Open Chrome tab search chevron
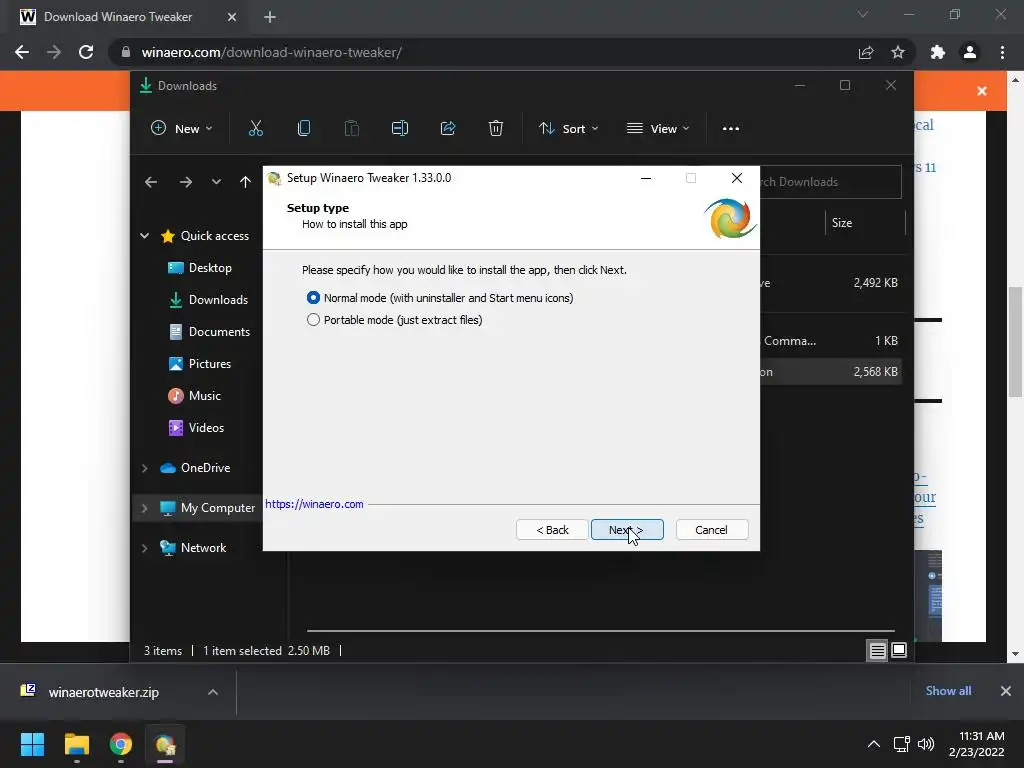 coord(863,14)
